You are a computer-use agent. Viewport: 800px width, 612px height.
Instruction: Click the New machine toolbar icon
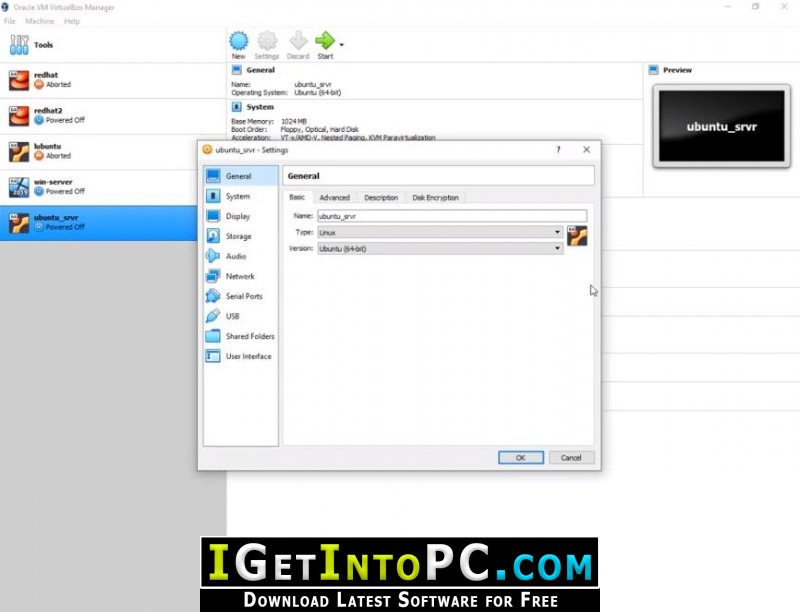[x=238, y=41]
